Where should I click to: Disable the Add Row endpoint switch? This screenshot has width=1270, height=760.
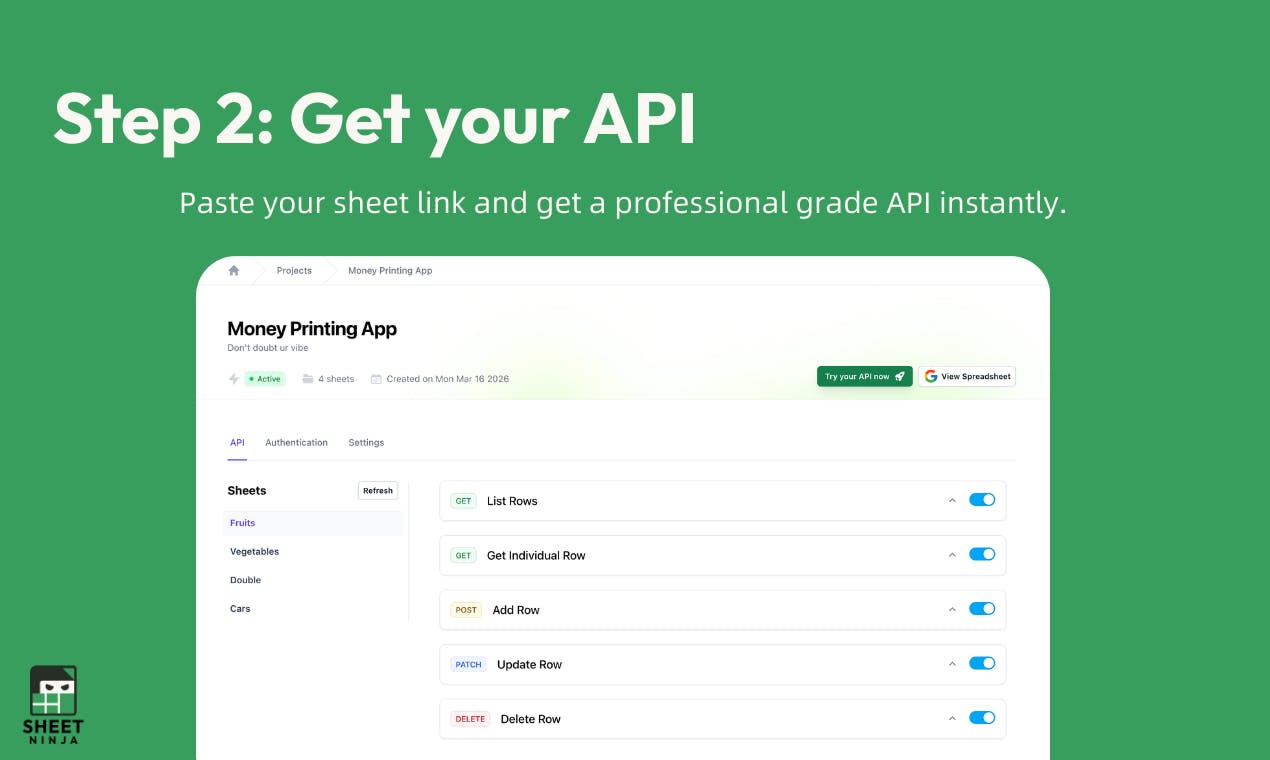click(982, 609)
